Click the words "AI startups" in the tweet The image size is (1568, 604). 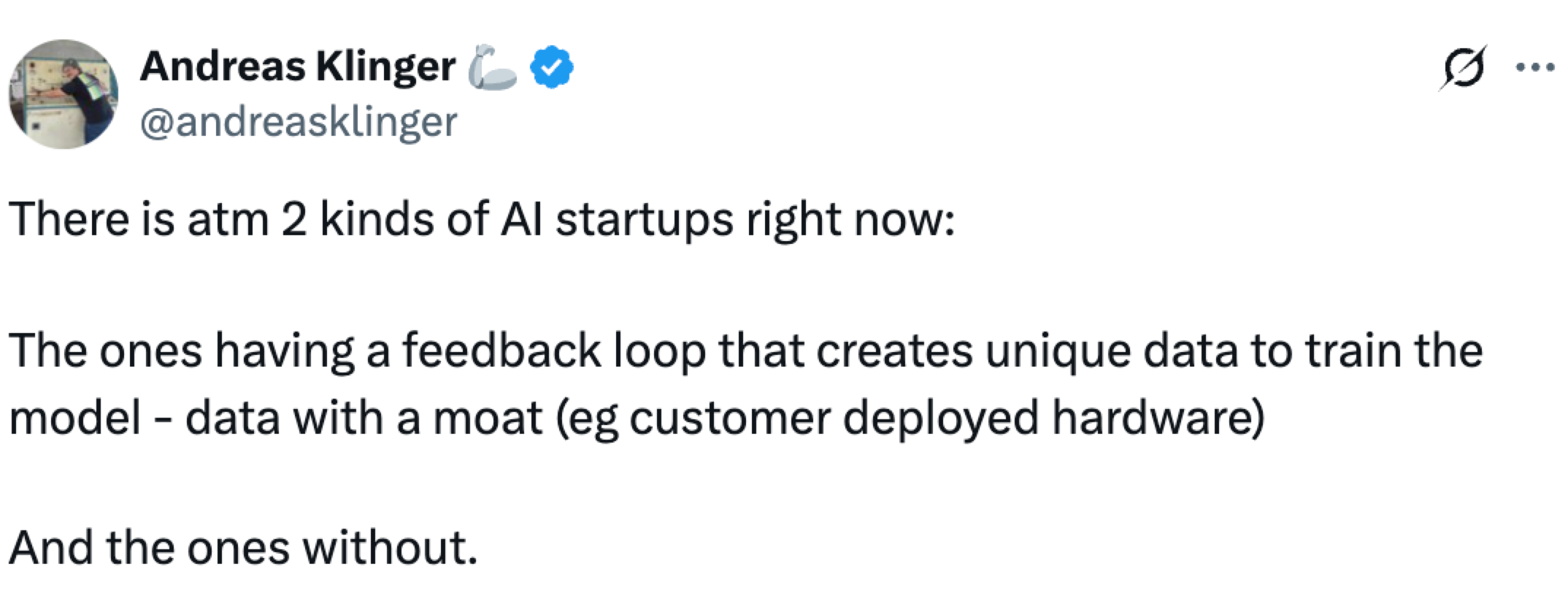tap(616, 219)
